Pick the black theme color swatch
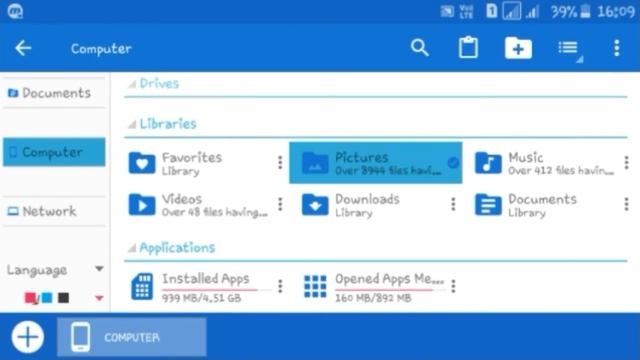The image size is (640, 360). coord(63,298)
